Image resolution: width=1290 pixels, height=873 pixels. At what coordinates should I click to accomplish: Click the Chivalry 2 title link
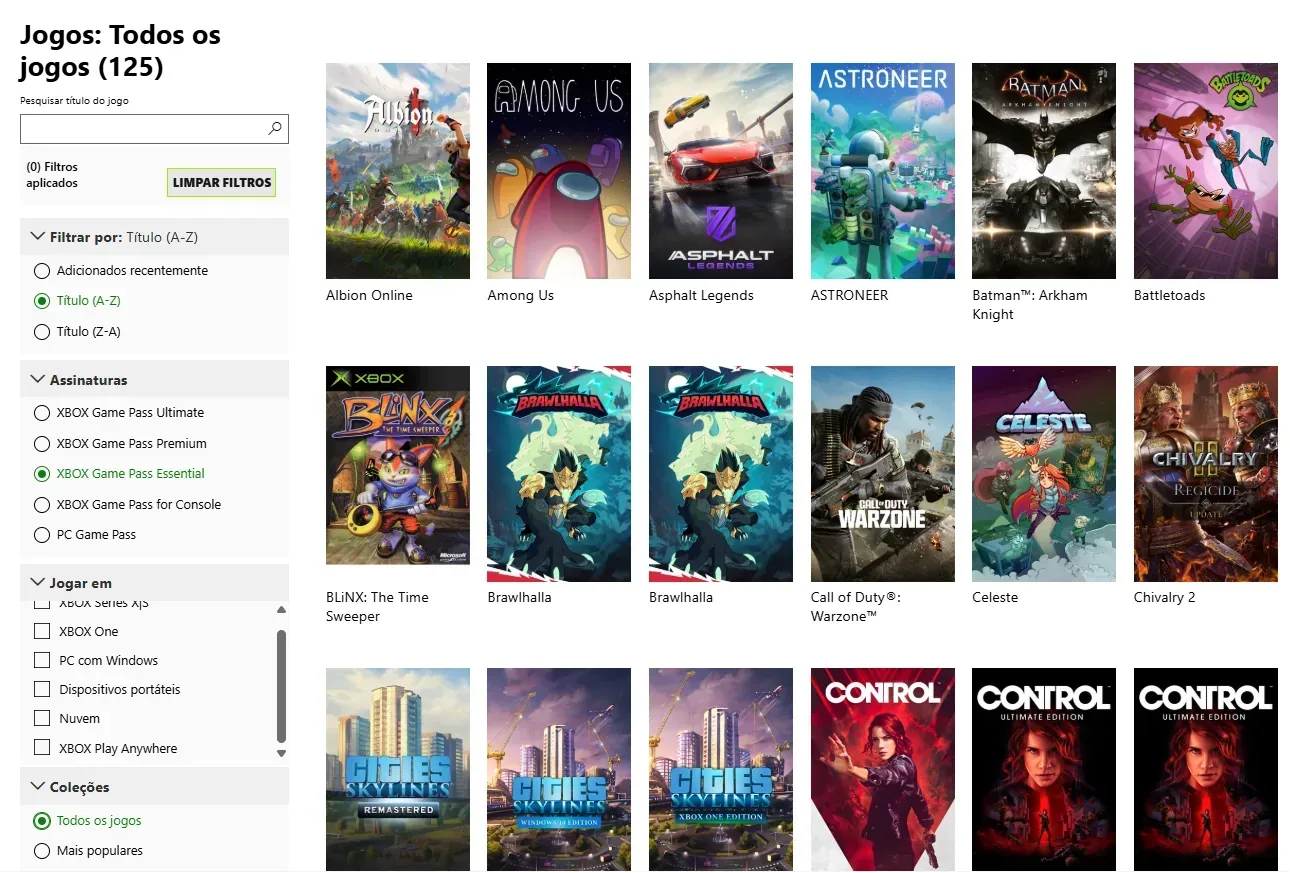click(1165, 597)
